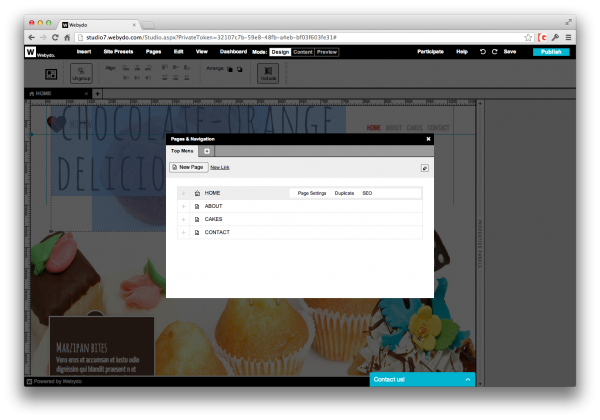Open the Participate link
The height and width of the screenshot is (420, 600).
click(430, 52)
